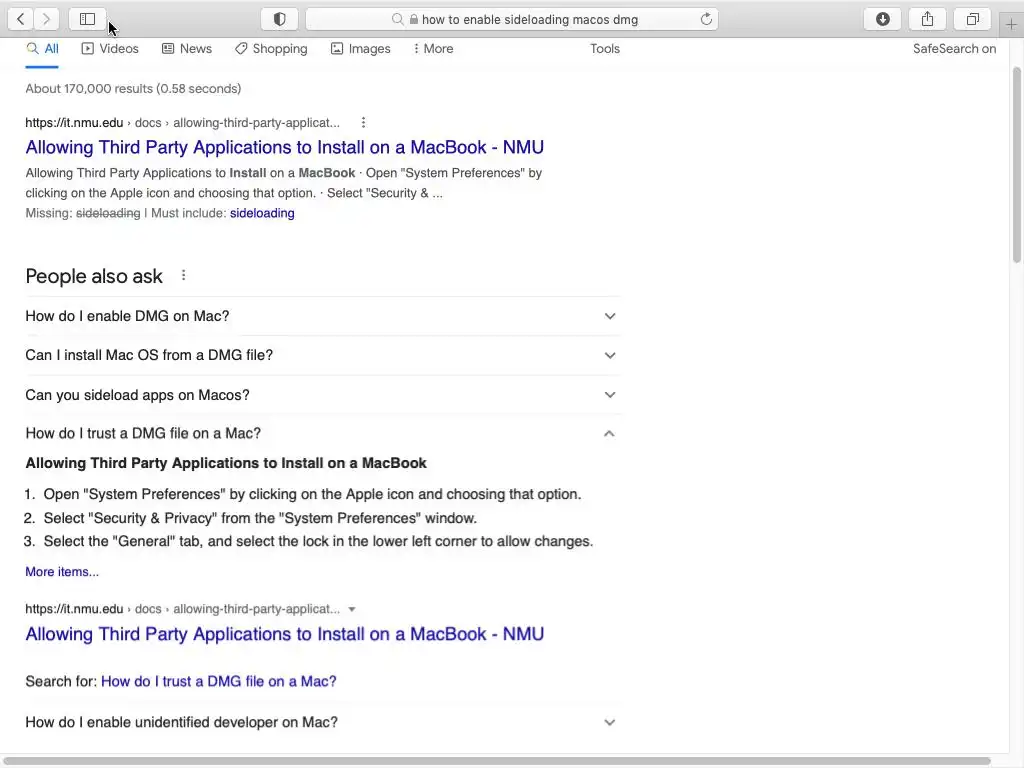Reload the page with the refresh icon

click(706, 19)
